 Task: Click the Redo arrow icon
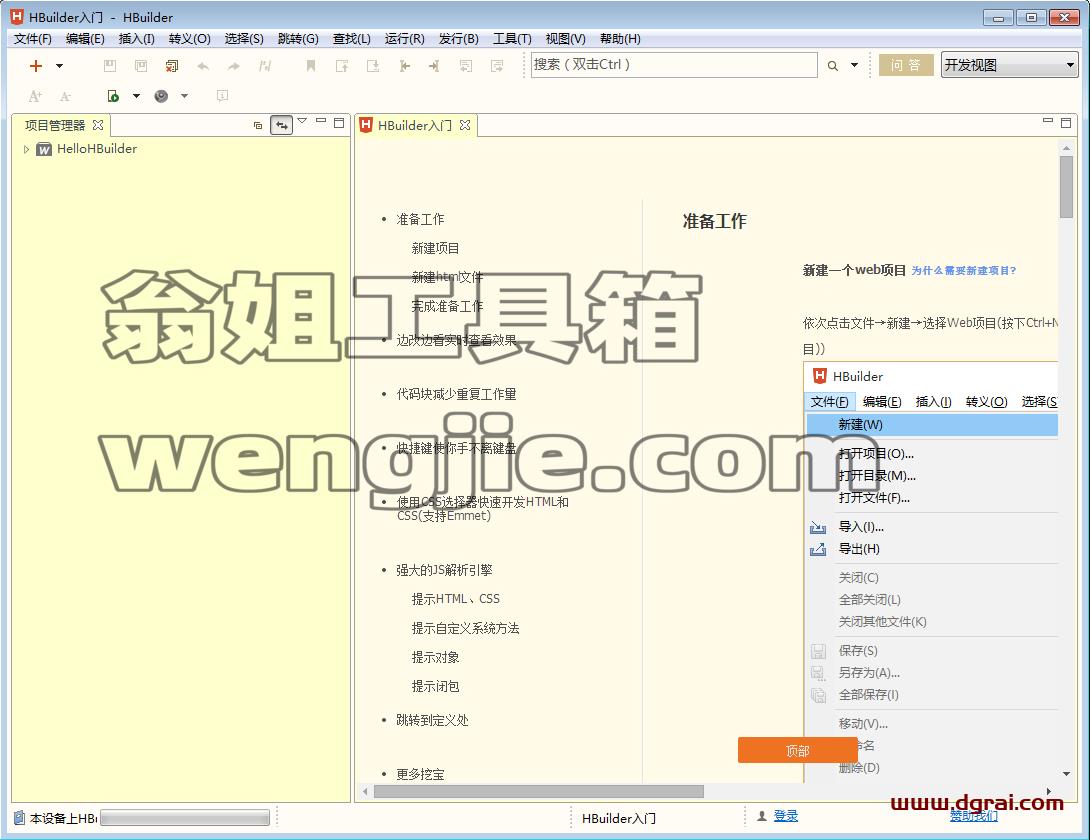coord(234,66)
